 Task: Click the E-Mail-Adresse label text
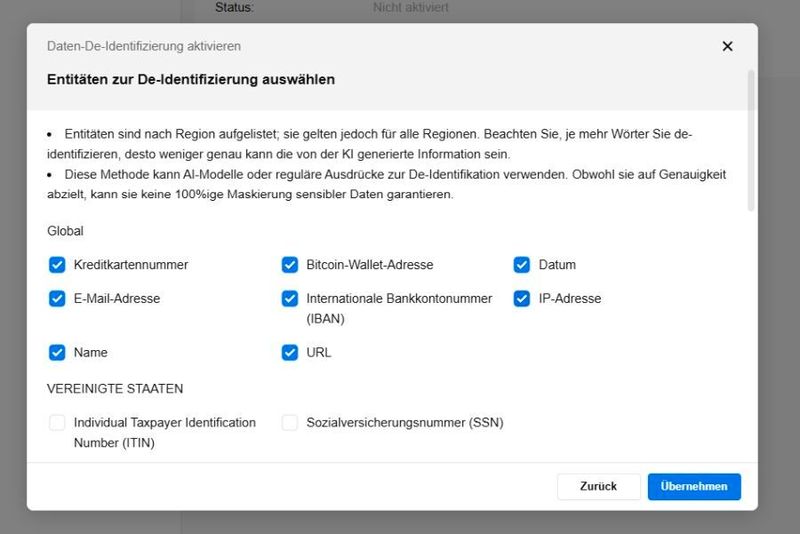(x=117, y=298)
